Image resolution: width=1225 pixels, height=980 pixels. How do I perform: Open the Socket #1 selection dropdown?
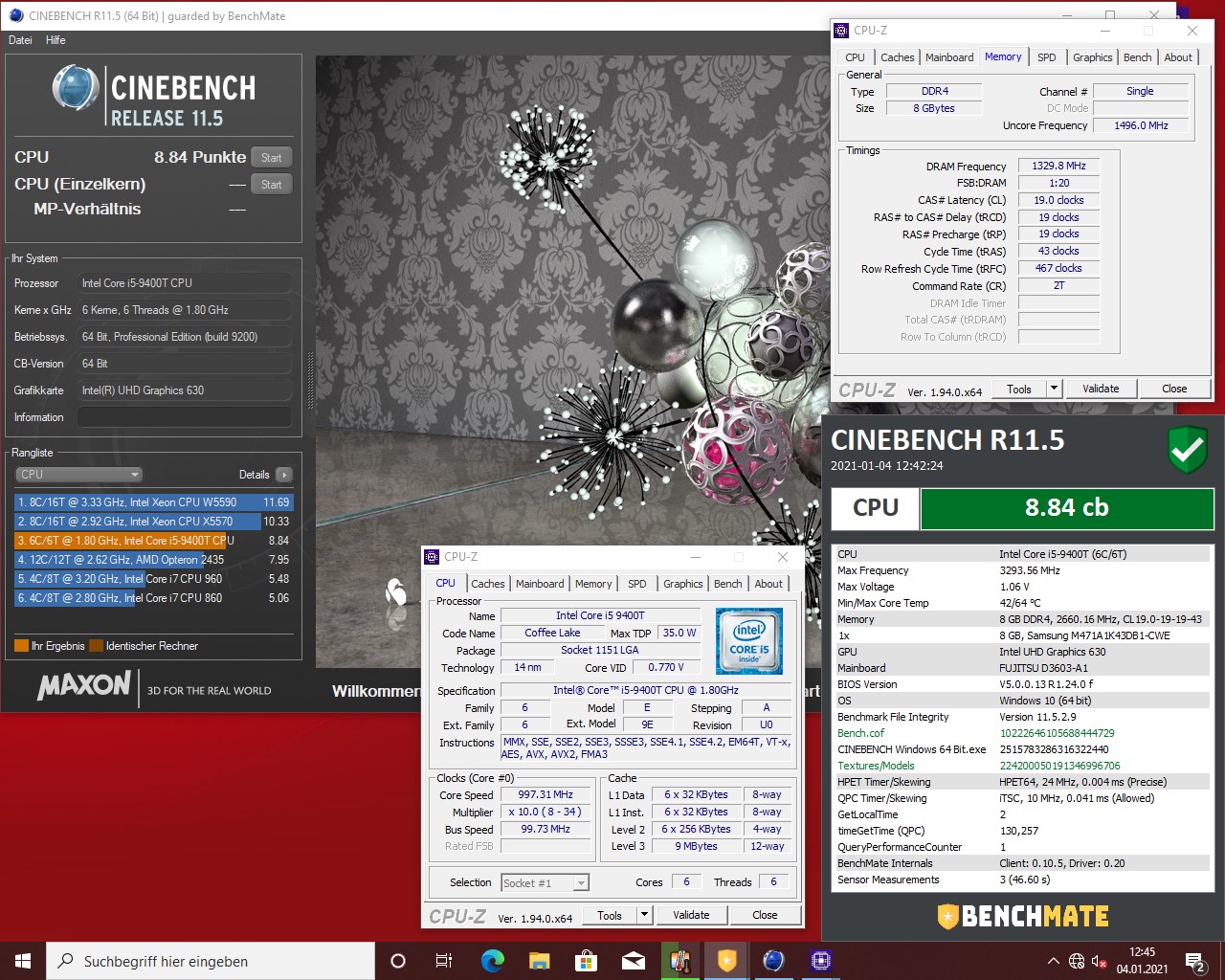coord(545,883)
